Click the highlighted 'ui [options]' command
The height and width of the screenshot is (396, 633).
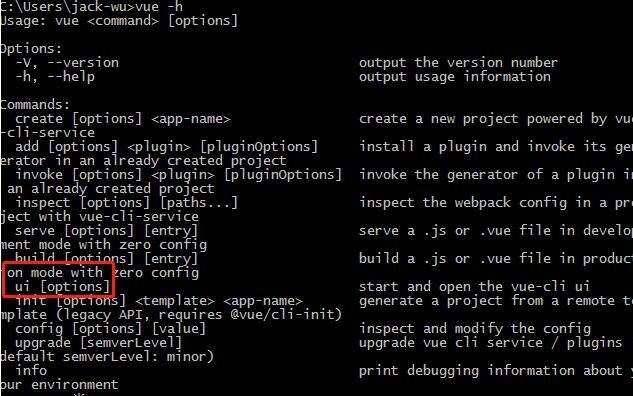(63, 287)
